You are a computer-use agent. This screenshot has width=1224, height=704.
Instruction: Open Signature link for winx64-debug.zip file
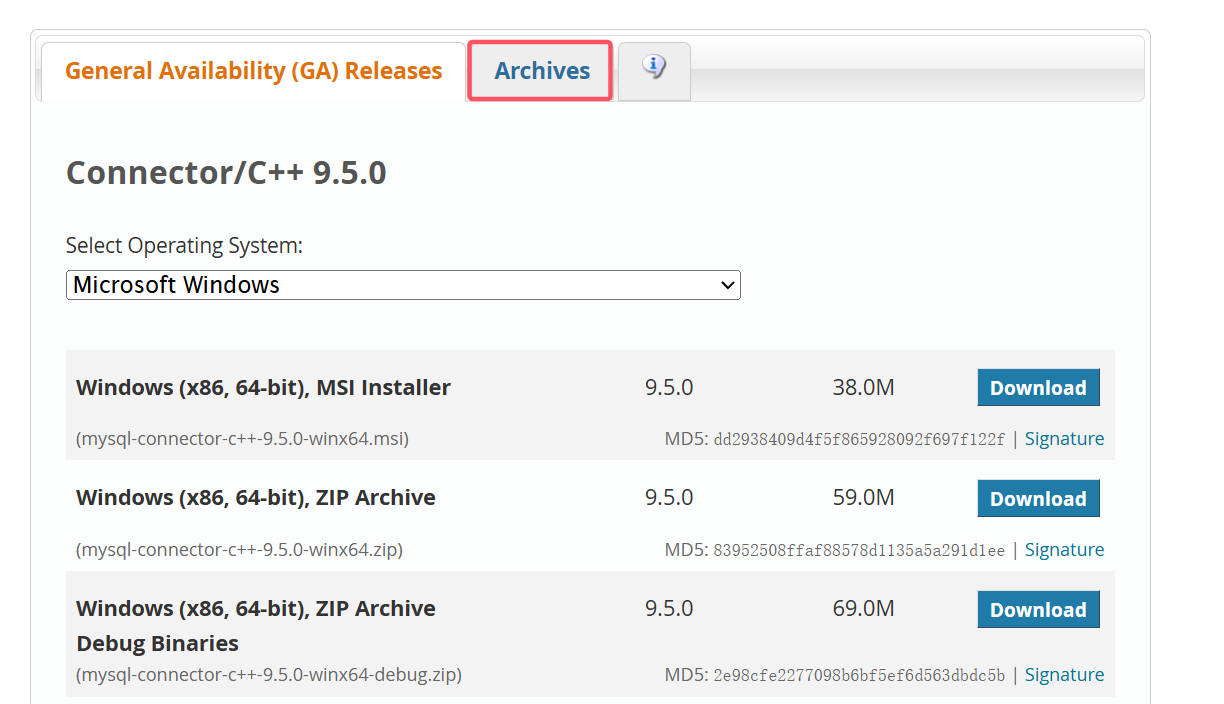click(x=1064, y=675)
